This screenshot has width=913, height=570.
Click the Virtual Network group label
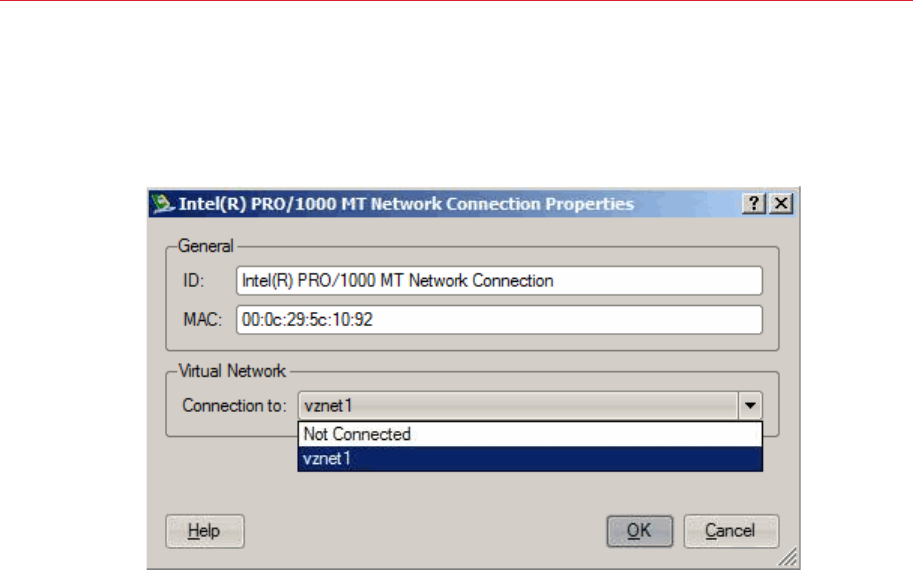click(231, 371)
